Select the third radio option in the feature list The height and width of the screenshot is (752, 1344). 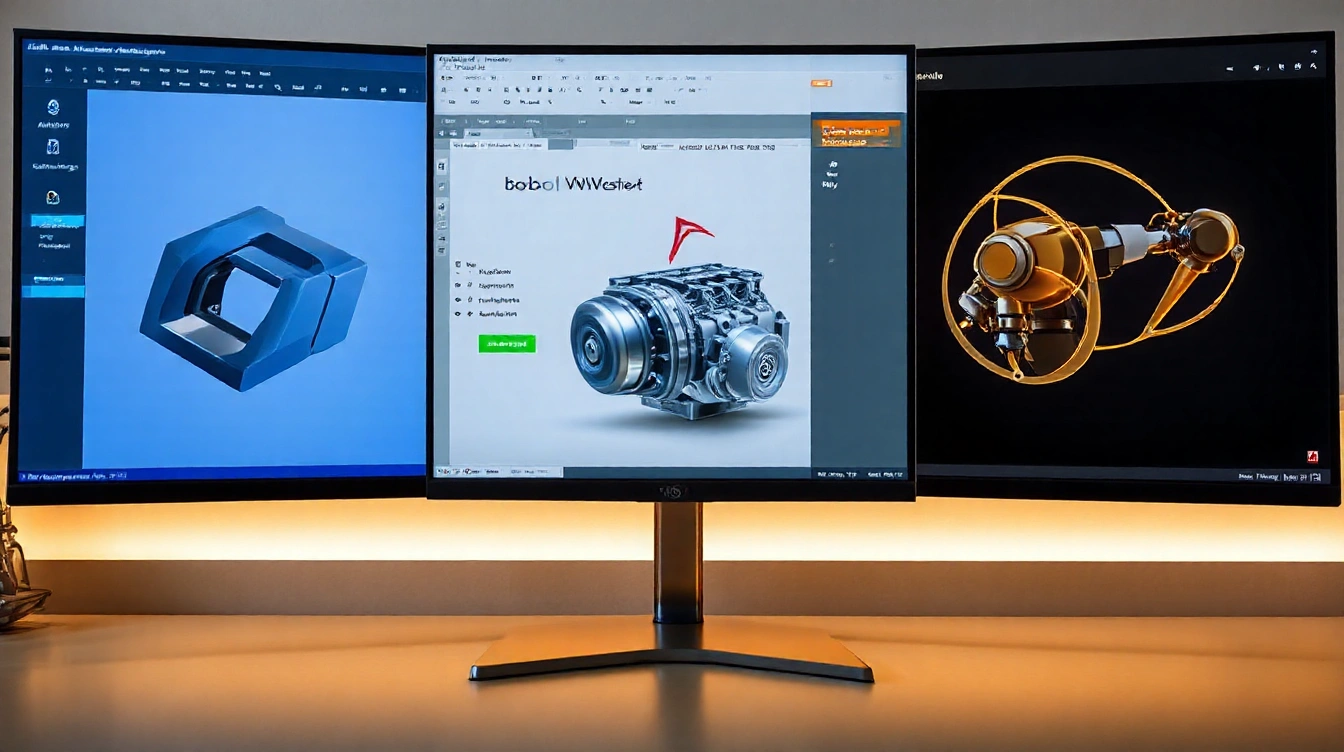(x=458, y=299)
